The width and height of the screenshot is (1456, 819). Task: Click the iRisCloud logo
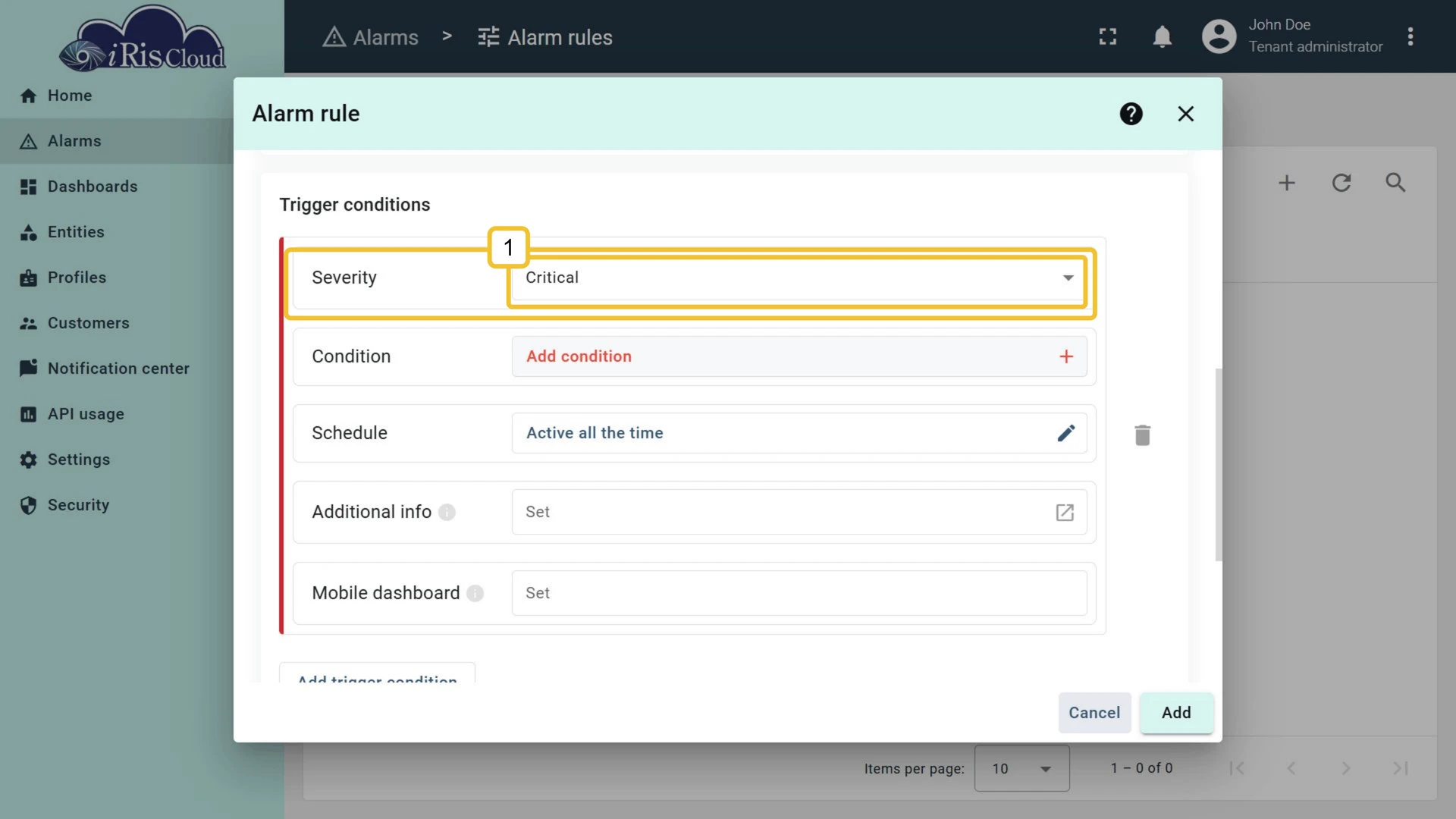143,39
